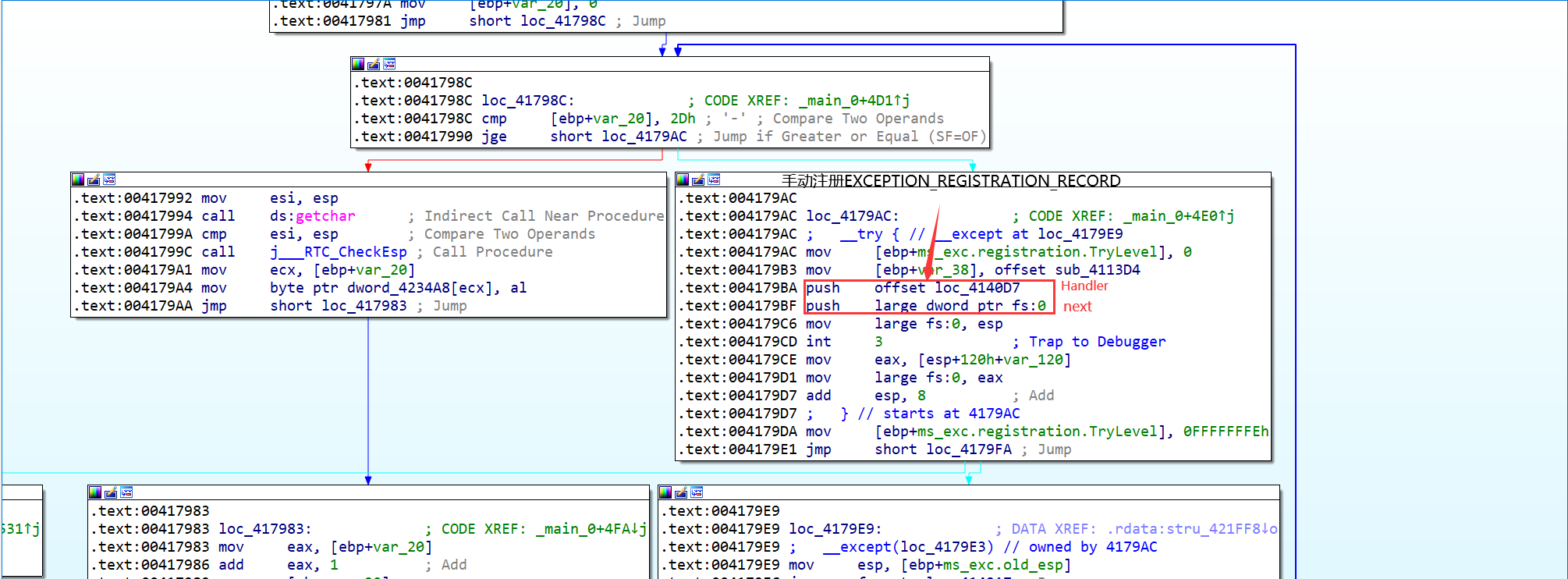Click handler offset loc_4140D7
This screenshot has height=579, width=1568.
click(977, 288)
